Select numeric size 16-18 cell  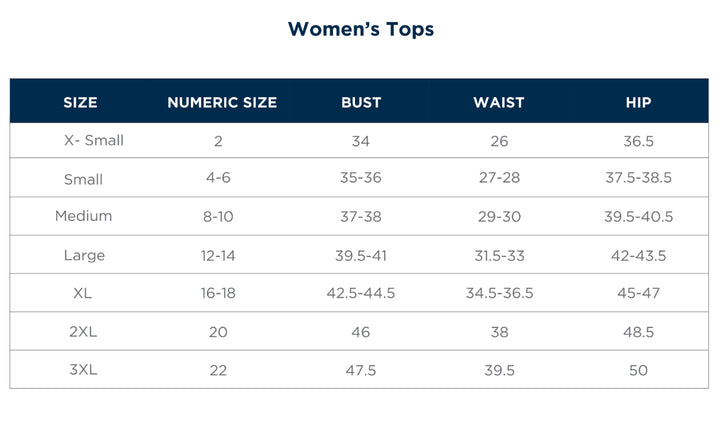218,293
